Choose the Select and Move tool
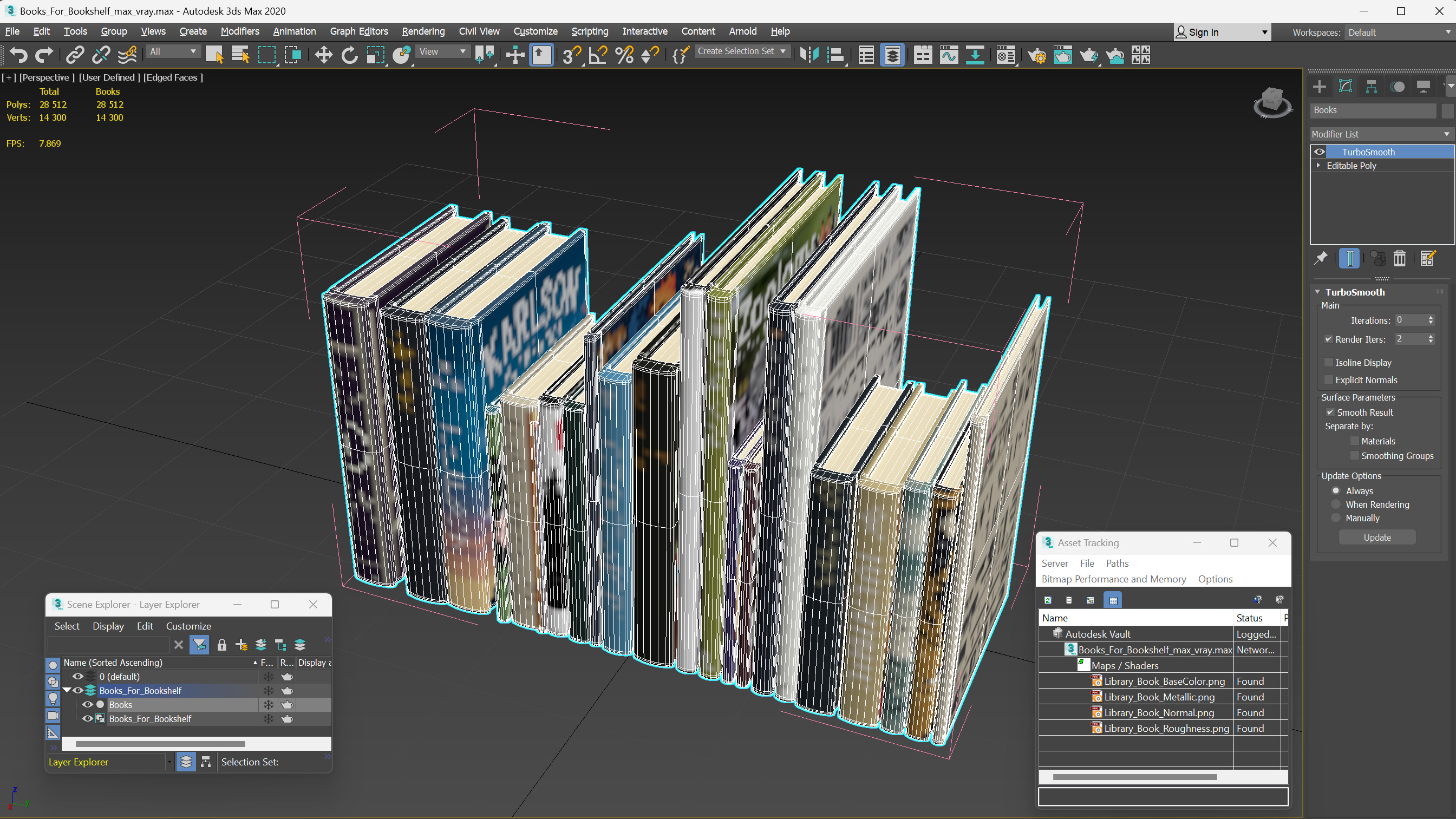The width and height of the screenshot is (1456, 819). (323, 55)
